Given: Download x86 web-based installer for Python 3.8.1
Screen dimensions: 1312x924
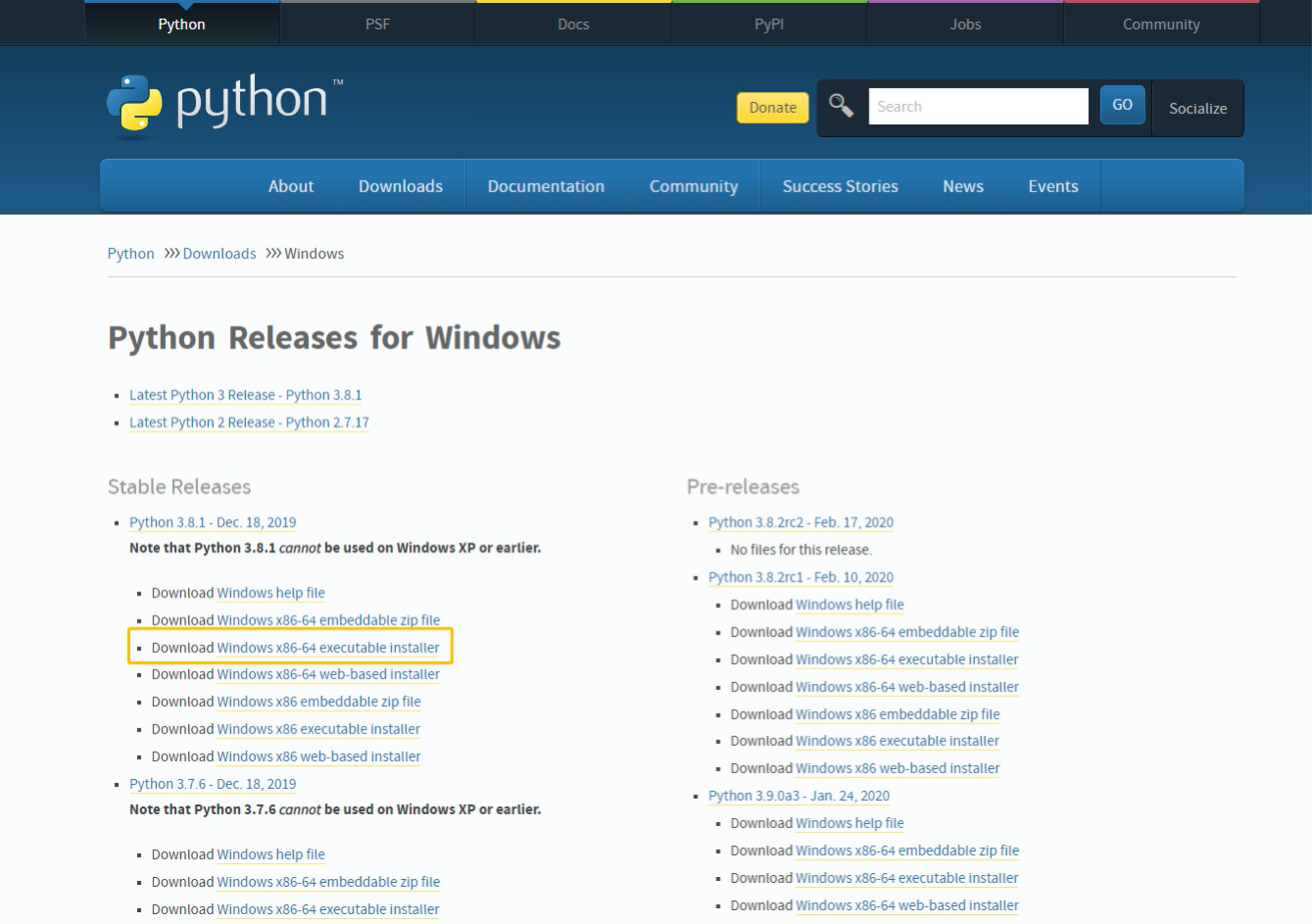Looking at the screenshot, I should [319, 756].
